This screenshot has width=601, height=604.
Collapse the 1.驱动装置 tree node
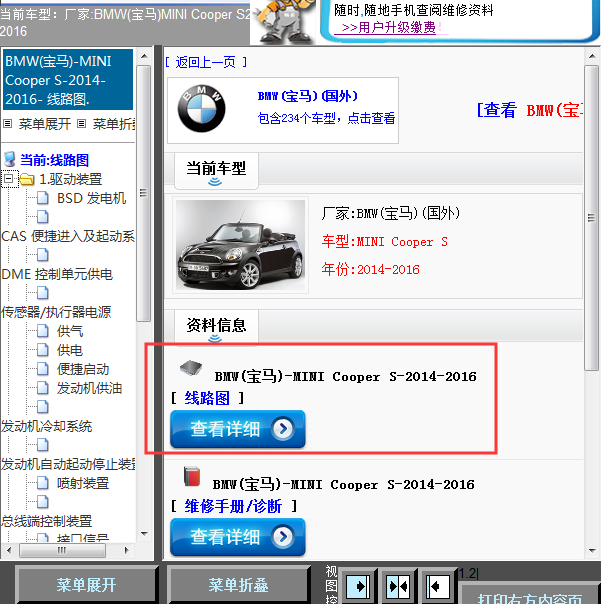coord(8,179)
